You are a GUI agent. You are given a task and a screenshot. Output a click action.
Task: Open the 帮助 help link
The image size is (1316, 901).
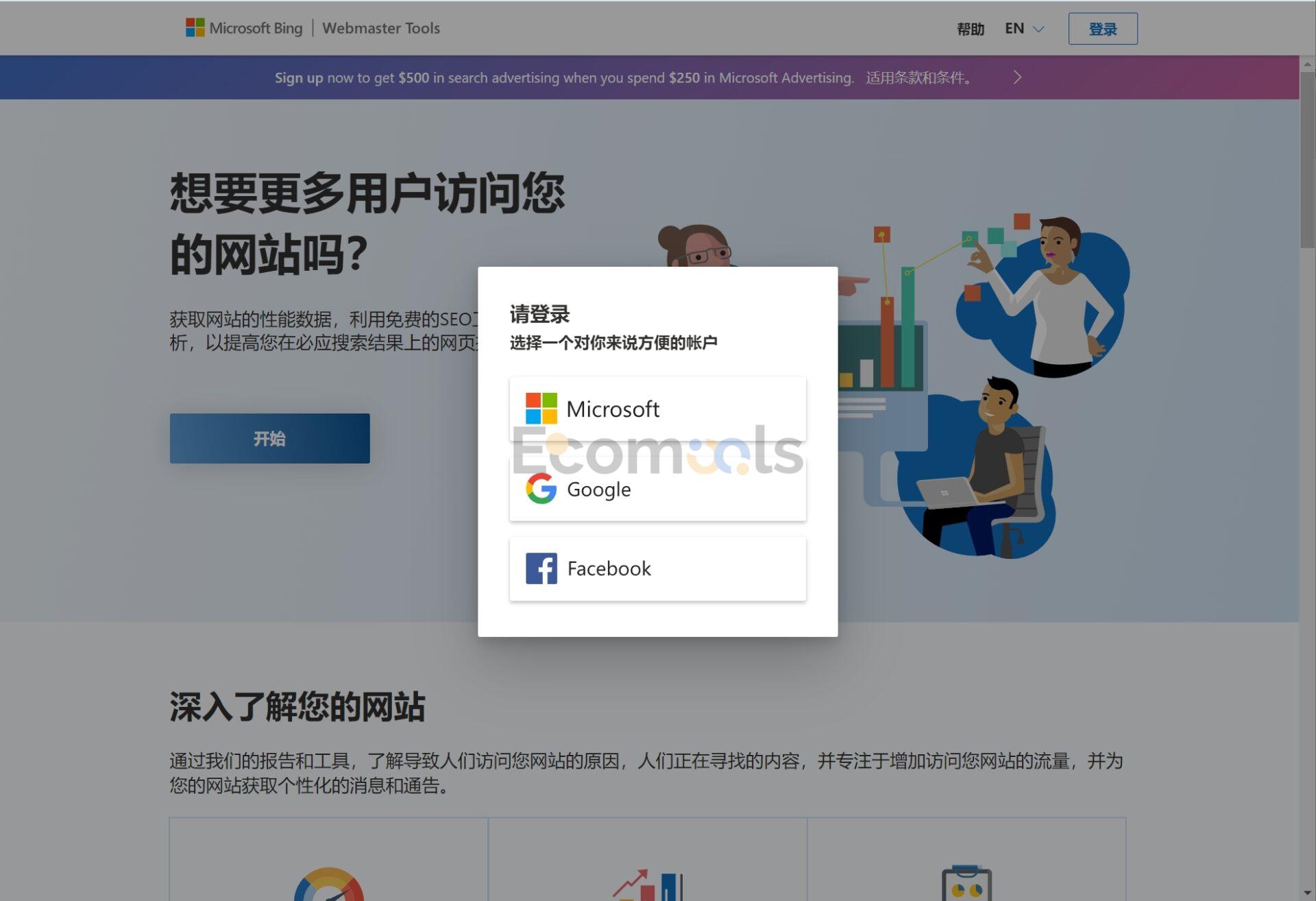pyautogui.click(x=971, y=29)
